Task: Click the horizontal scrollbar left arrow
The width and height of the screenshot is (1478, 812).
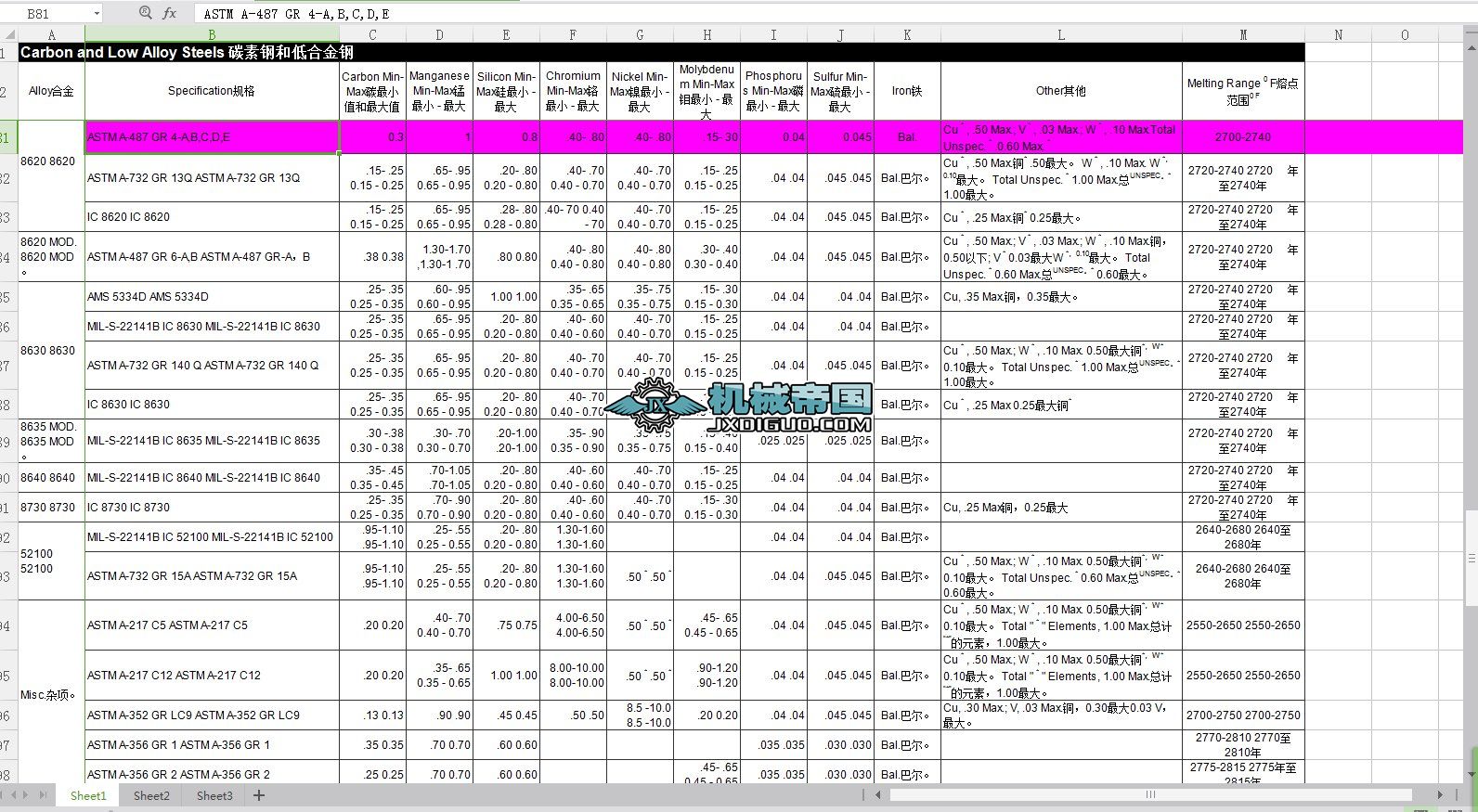Action: (x=878, y=795)
